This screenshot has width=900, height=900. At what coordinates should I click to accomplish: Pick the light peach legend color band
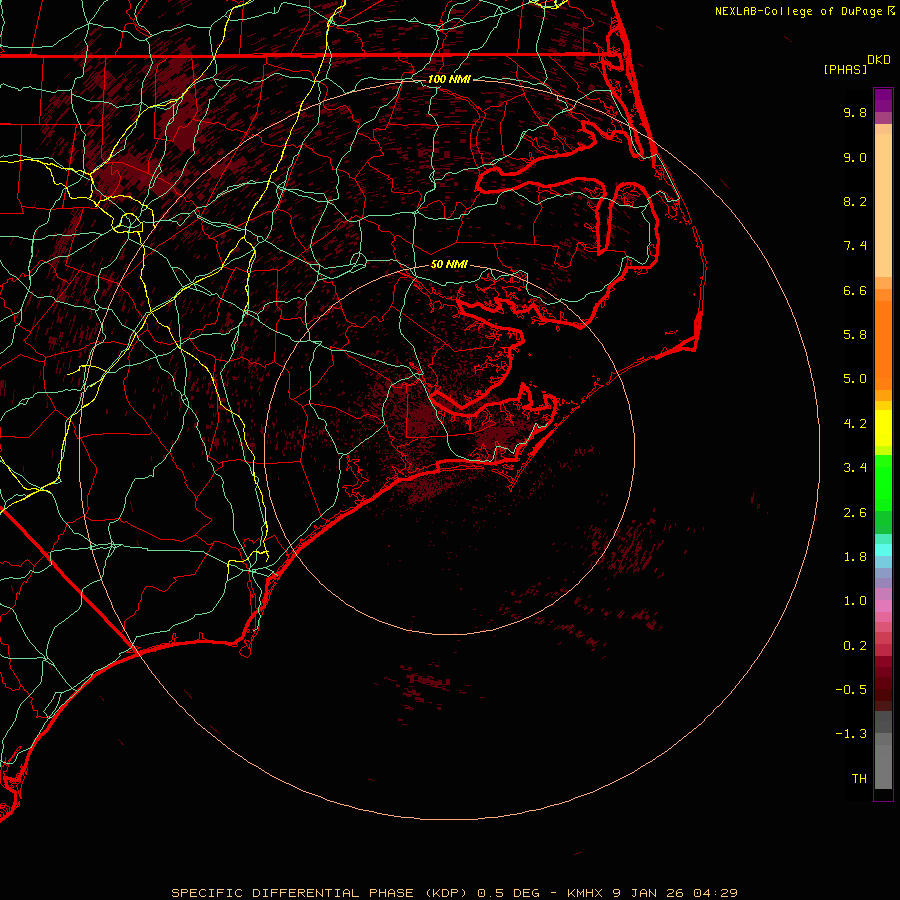tap(883, 205)
